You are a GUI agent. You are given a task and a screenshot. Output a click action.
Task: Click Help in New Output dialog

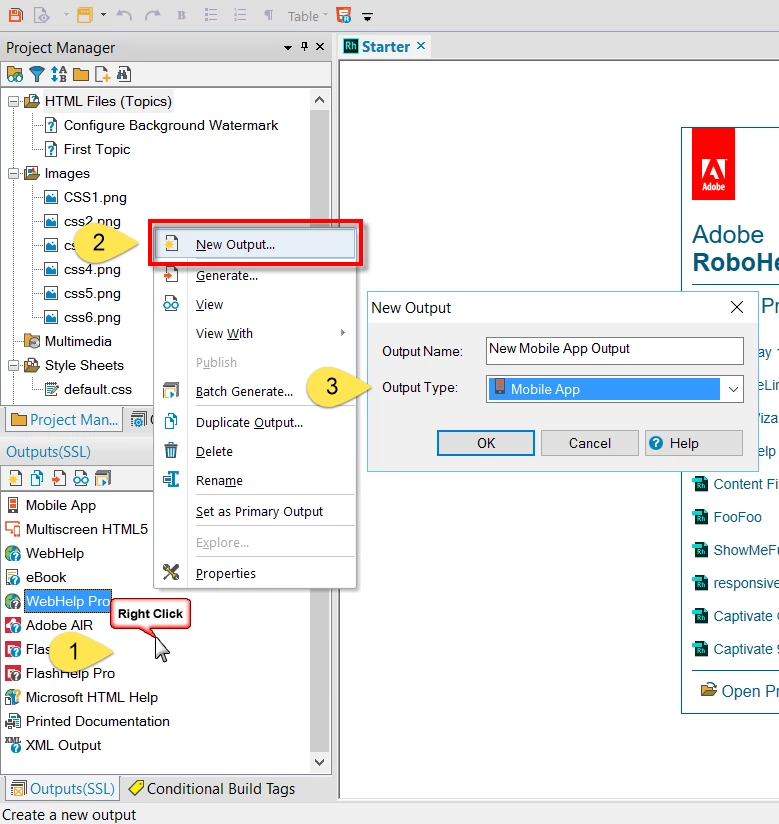pyautogui.click(x=693, y=443)
